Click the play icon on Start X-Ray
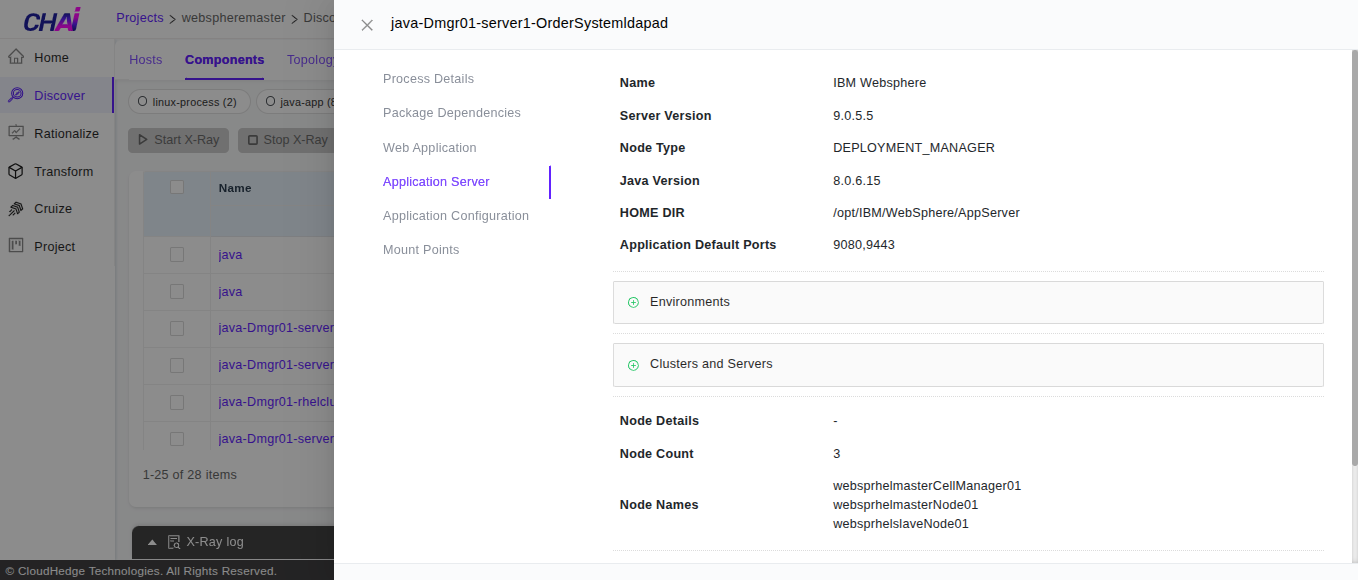Screen dimensions: 1358x580 pos(143,140)
